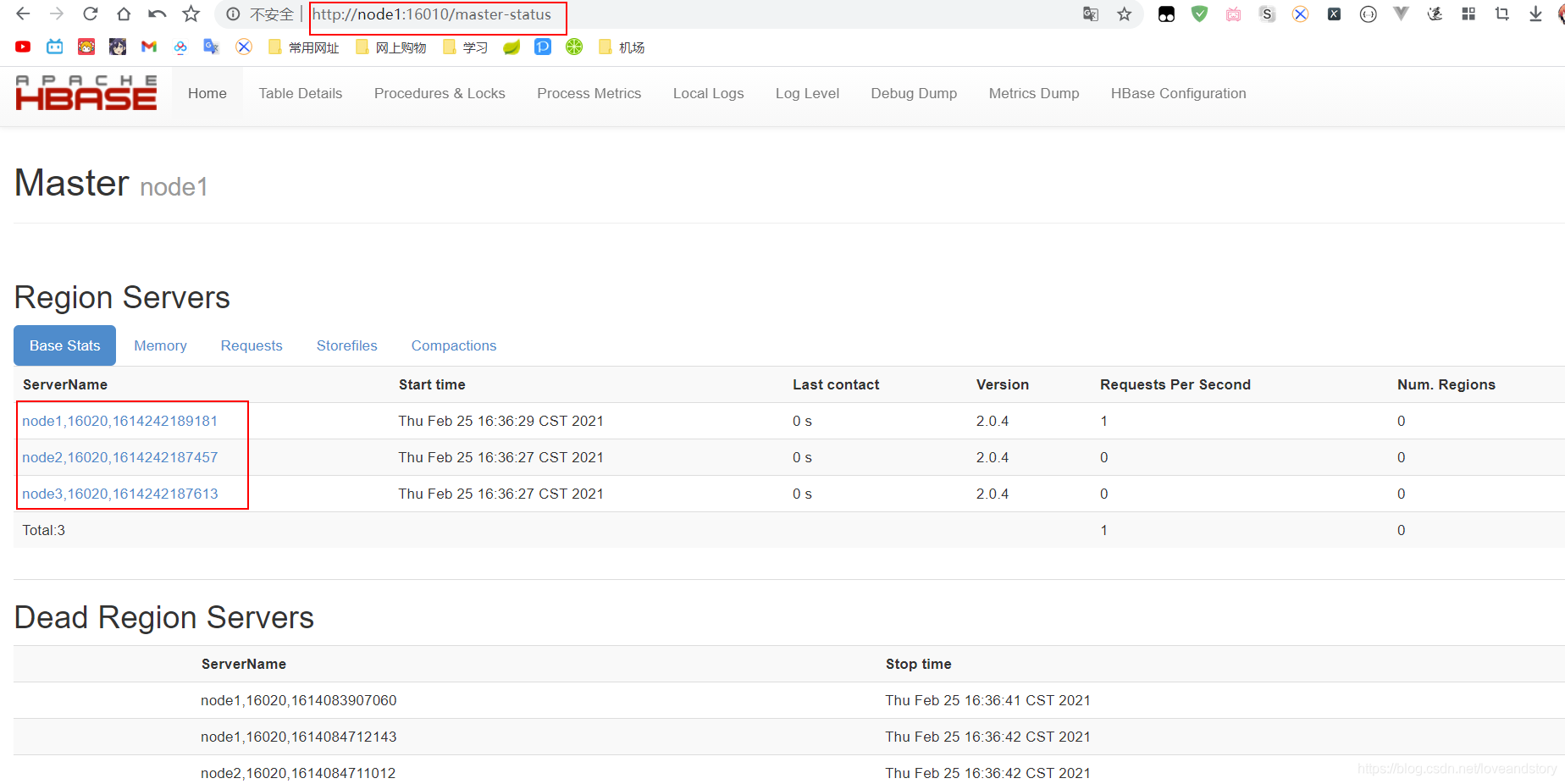Open YouTube bookmark icon
1565x784 pixels.
click(x=23, y=47)
